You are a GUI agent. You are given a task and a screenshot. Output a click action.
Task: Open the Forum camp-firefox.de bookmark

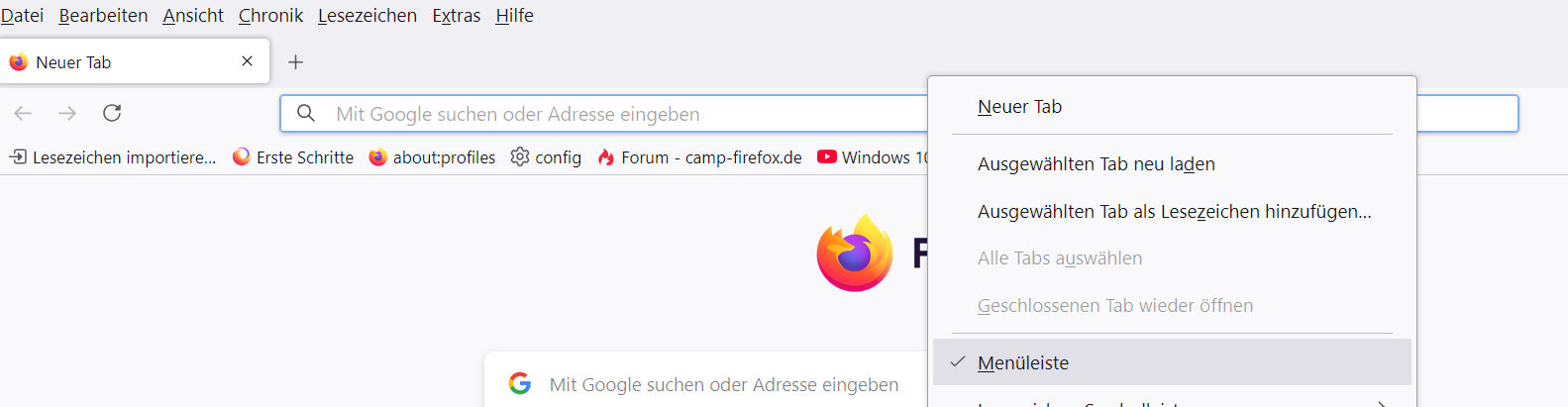click(700, 157)
